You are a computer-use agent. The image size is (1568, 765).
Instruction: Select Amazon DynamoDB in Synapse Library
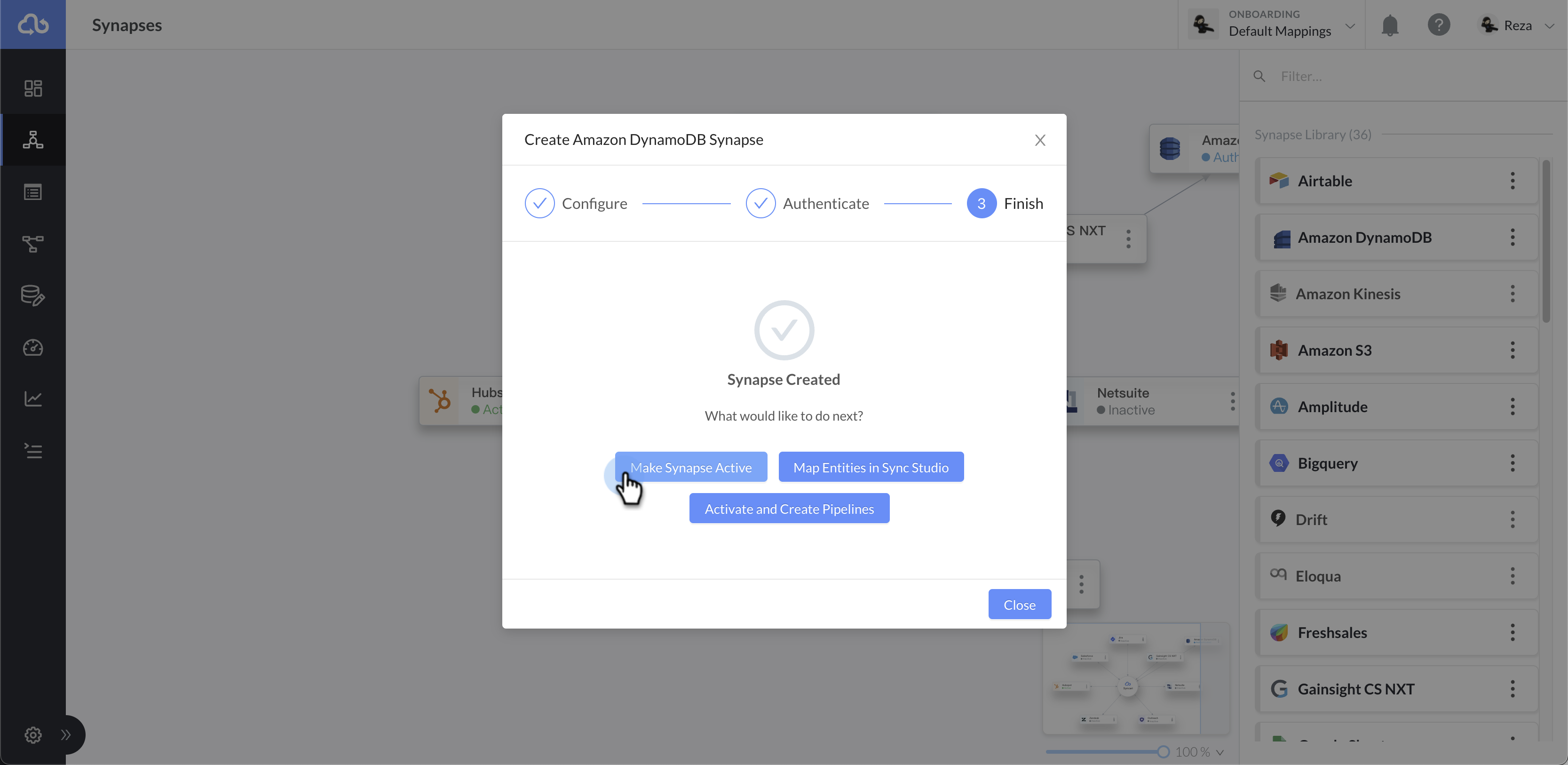pos(1397,238)
